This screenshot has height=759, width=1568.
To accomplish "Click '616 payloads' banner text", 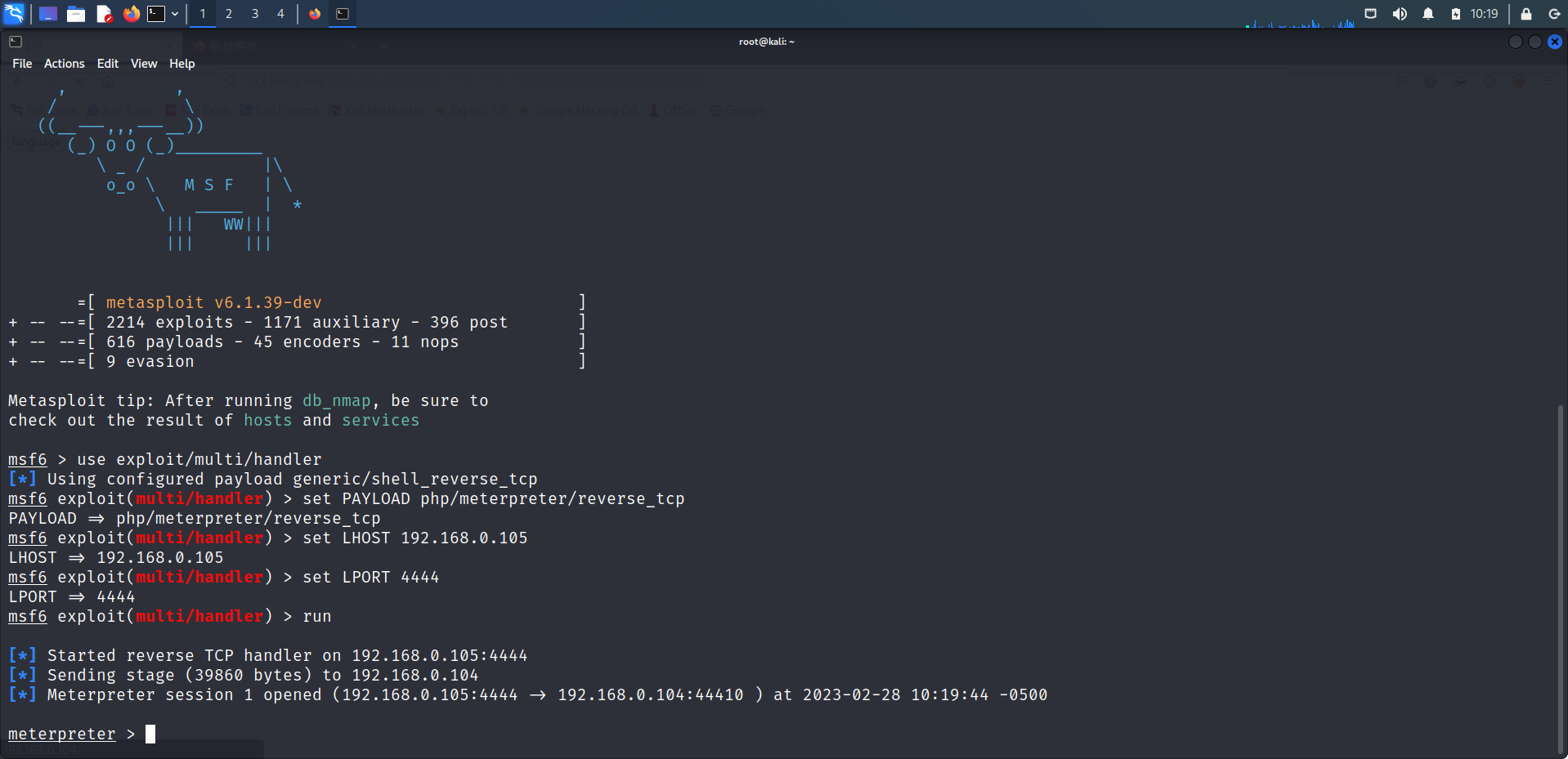I will [164, 342].
